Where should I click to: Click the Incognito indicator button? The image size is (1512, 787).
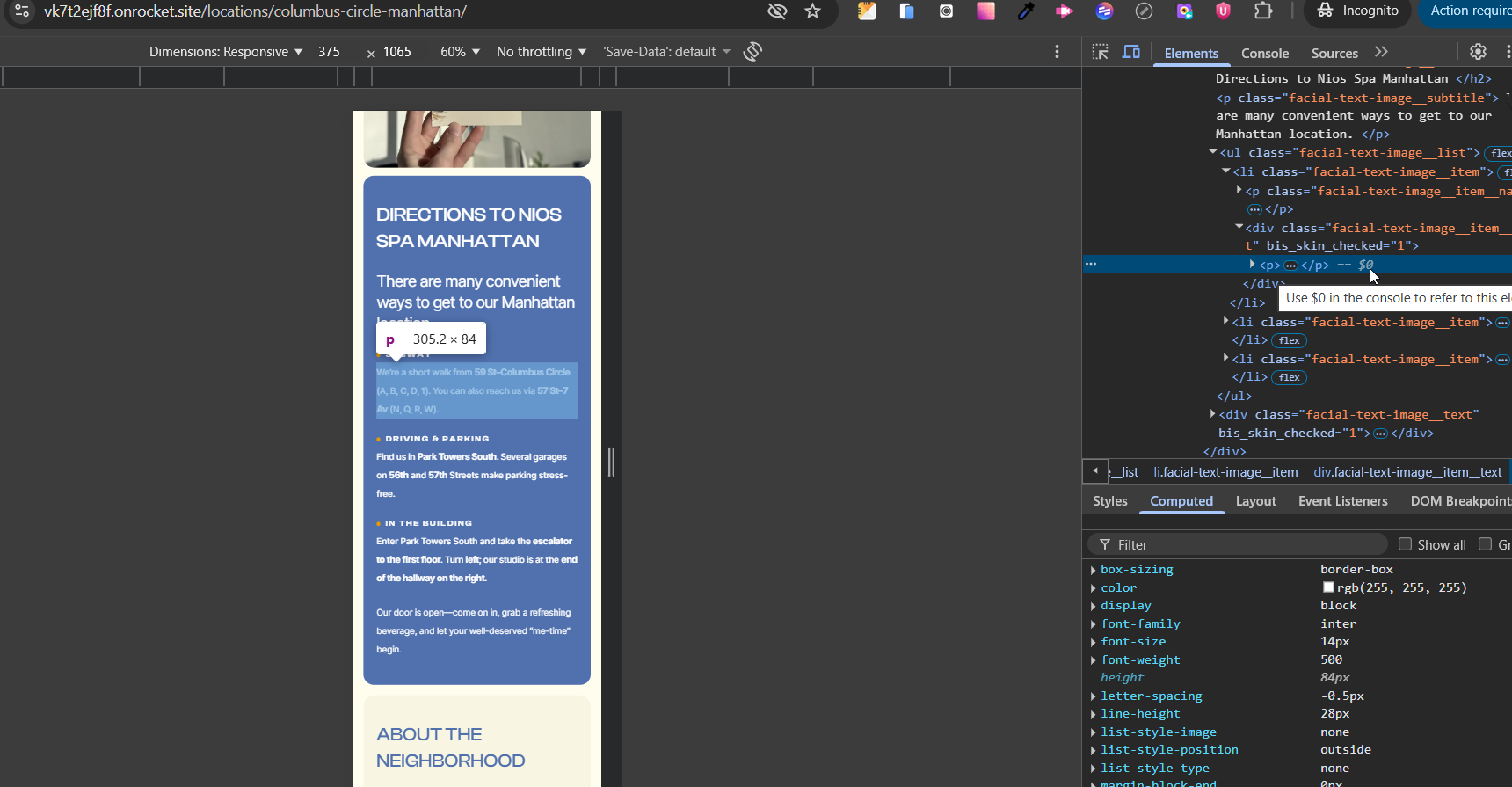(1357, 11)
